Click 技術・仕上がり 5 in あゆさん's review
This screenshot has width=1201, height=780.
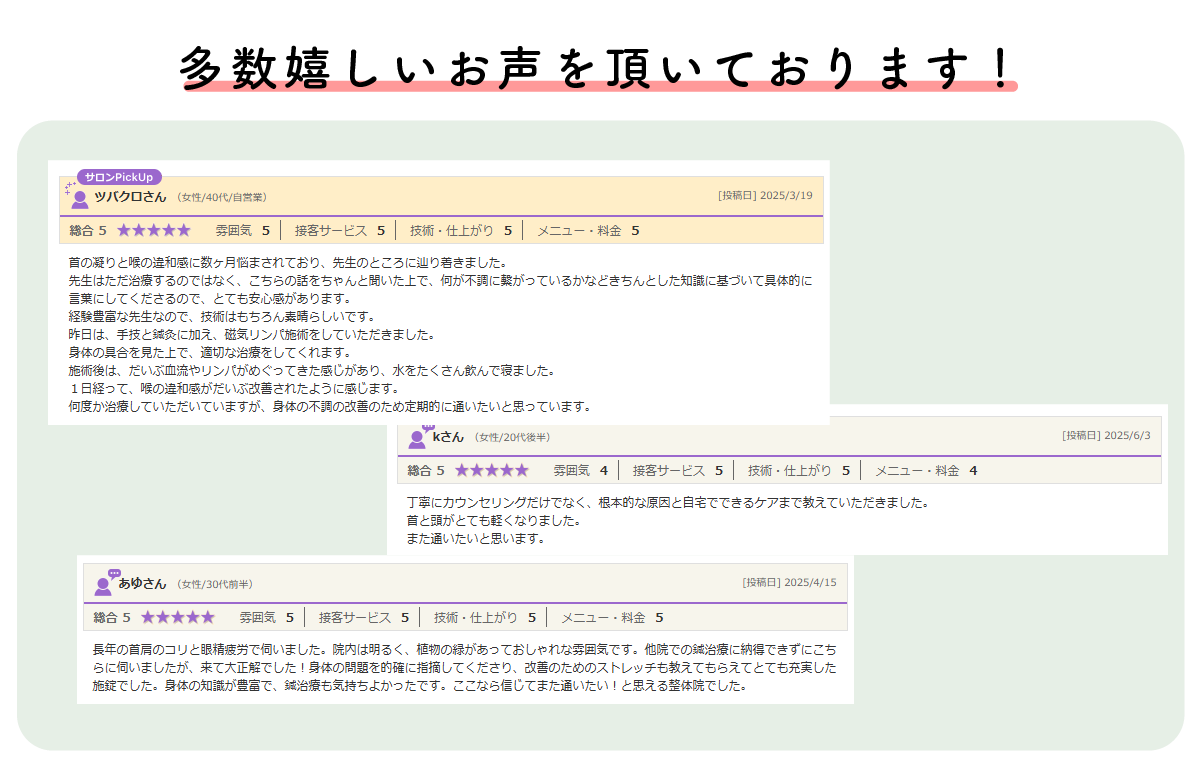pyautogui.click(x=484, y=617)
